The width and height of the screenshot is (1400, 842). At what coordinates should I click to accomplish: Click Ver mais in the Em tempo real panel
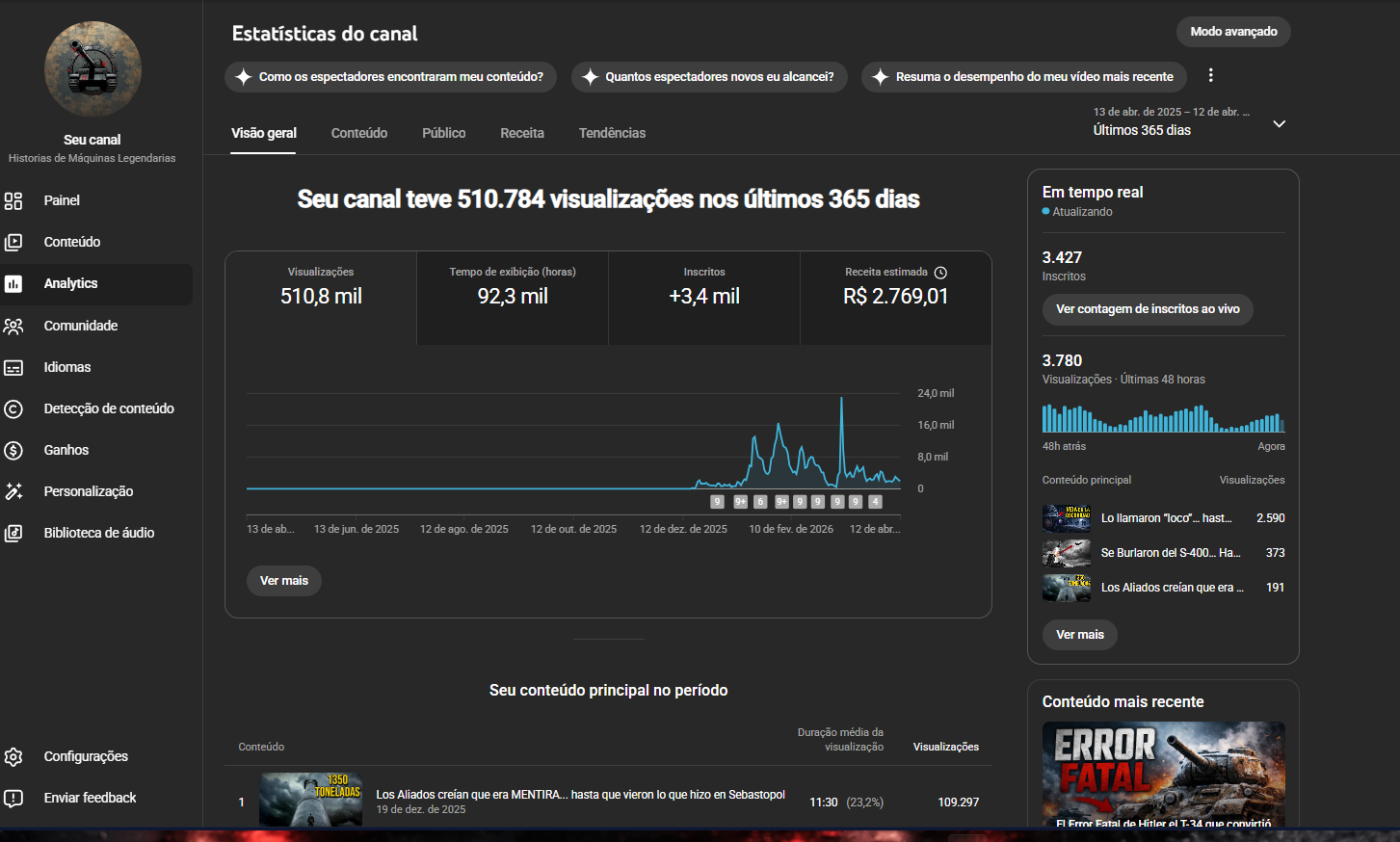(x=1080, y=635)
